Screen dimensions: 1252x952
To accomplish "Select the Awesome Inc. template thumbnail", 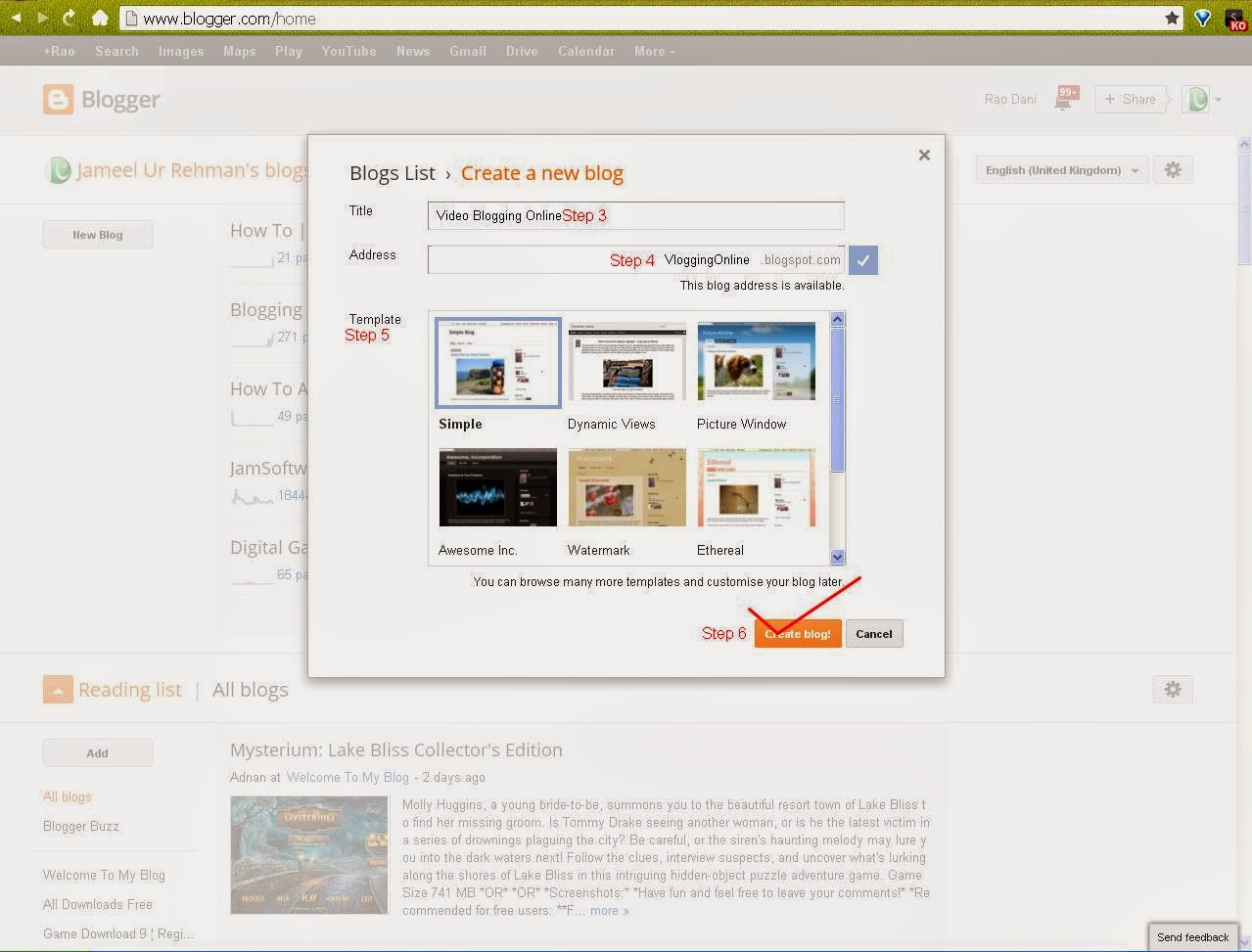I will tap(497, 487).
